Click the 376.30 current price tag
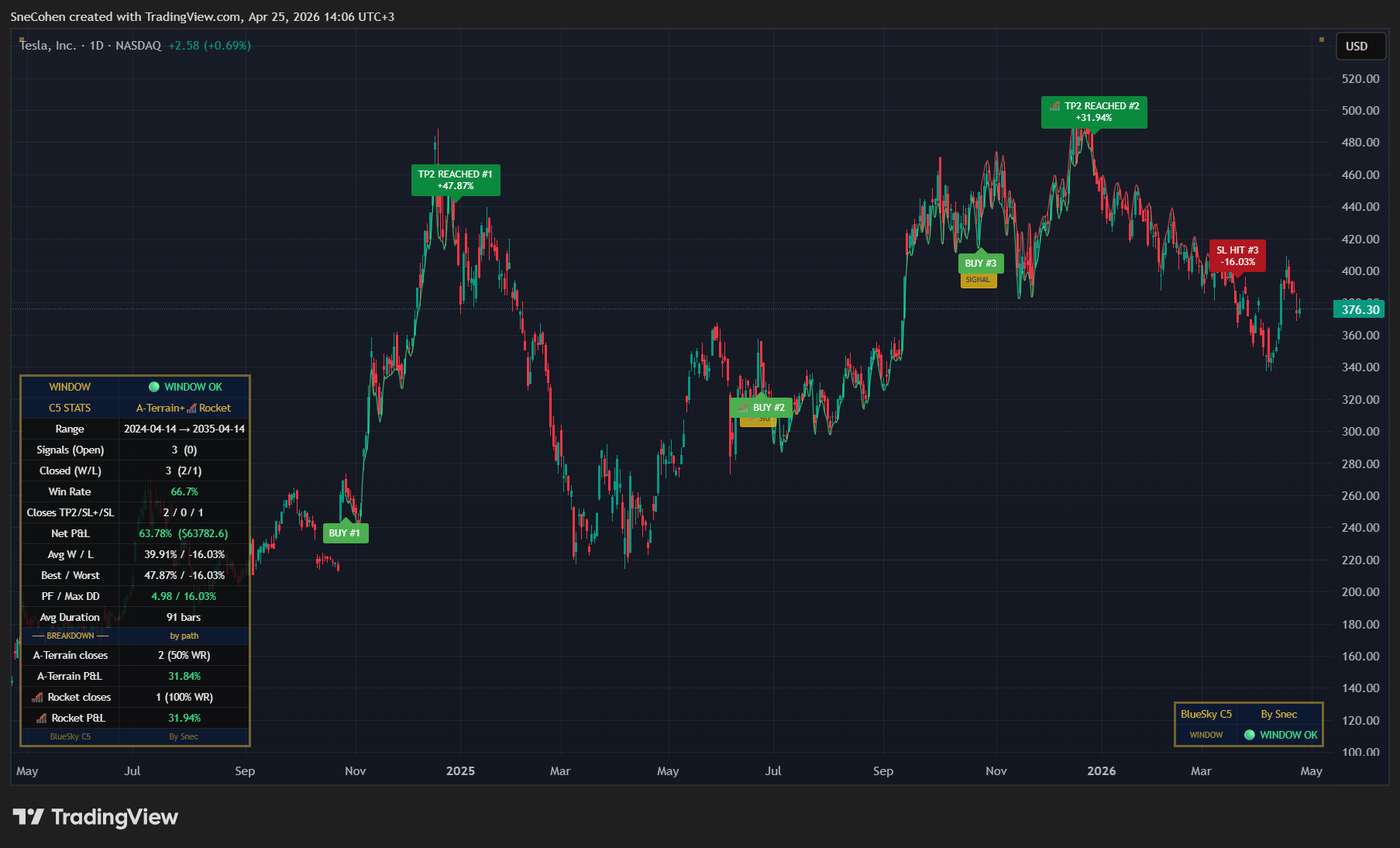This screenshot has height=848, width=1400. [1360, 309]
